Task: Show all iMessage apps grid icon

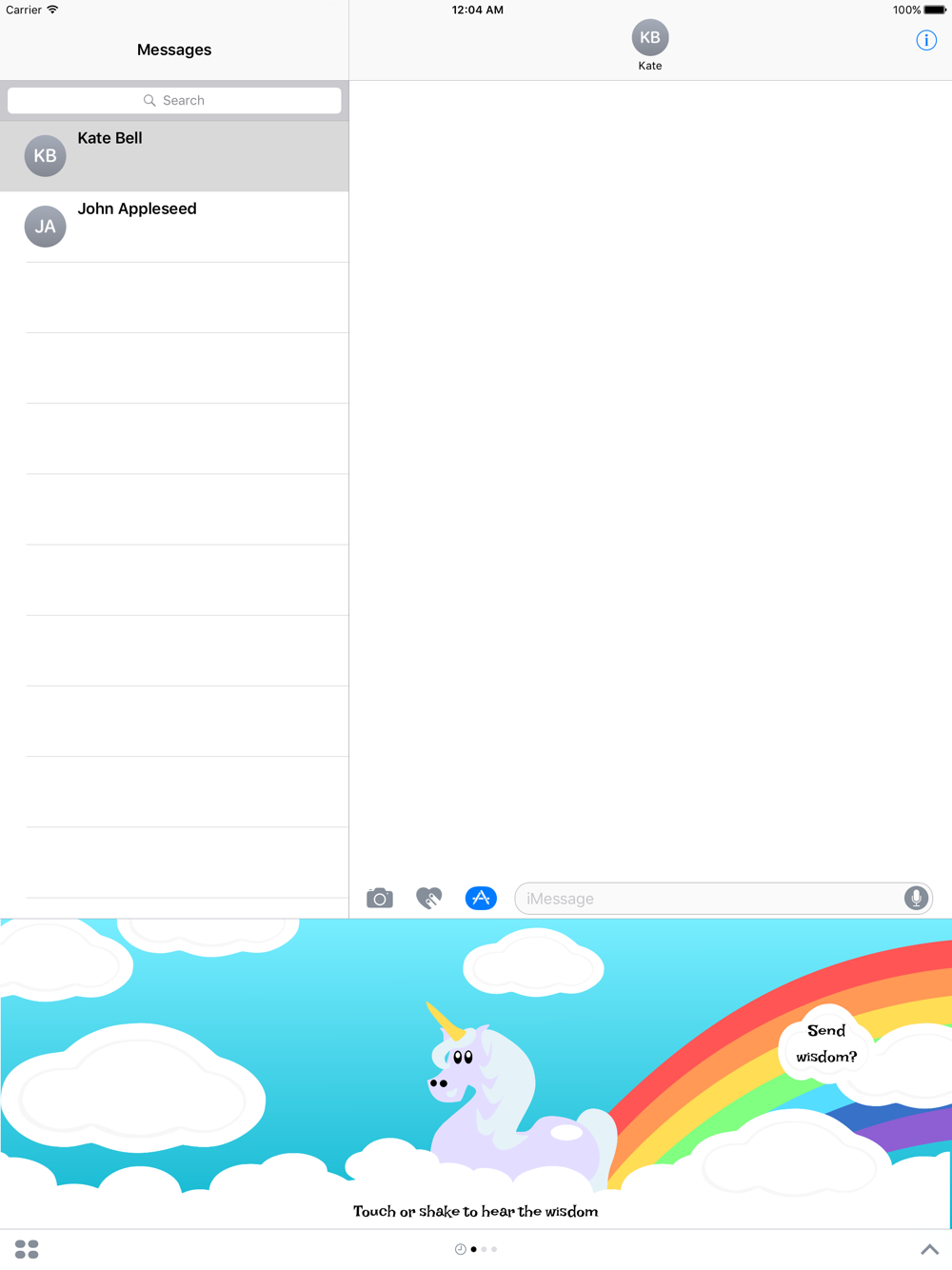Action: tap(27, 1249)
